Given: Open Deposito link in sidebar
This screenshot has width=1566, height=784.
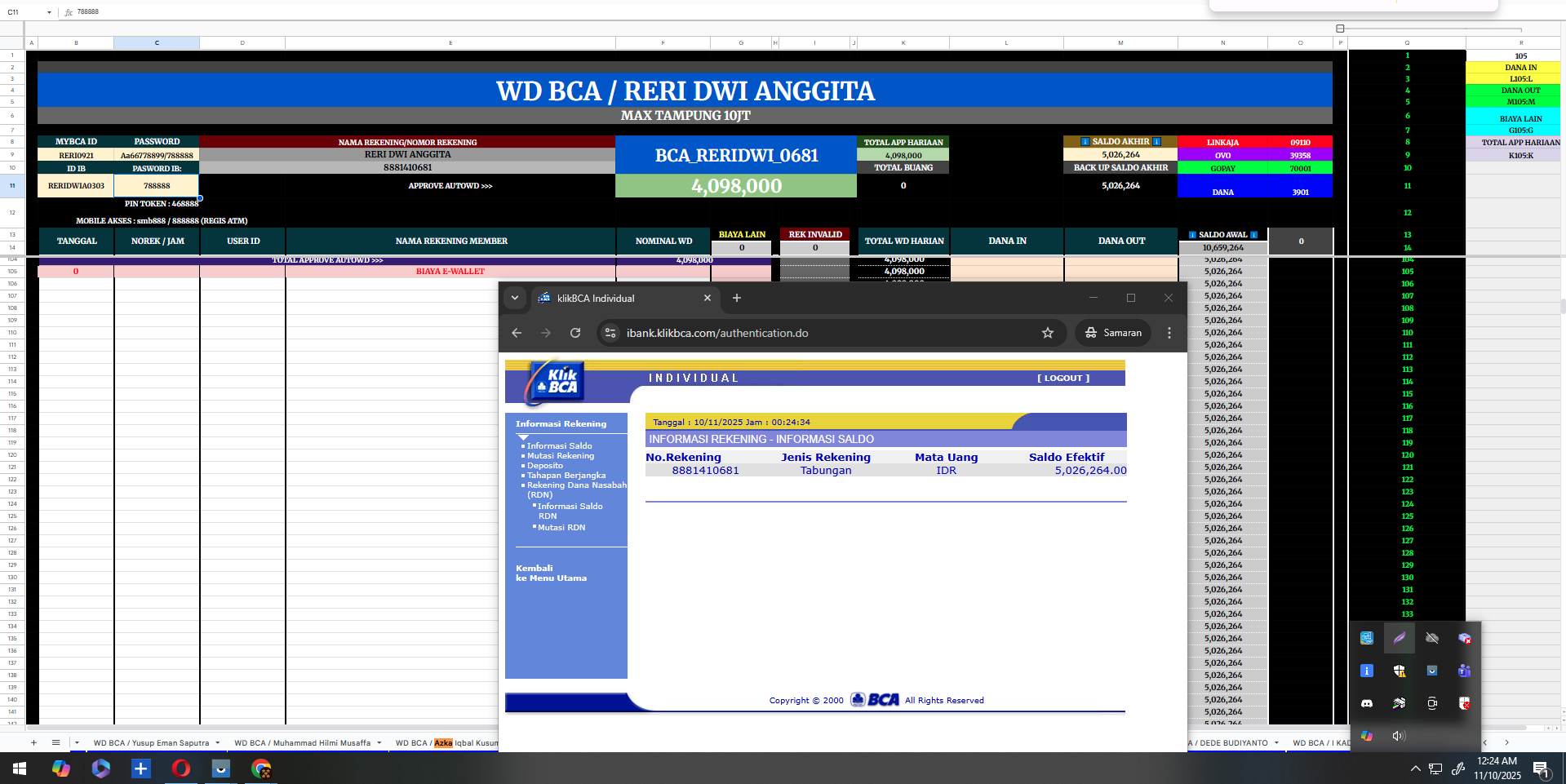Looking at the screenshot, I should (x=544, y=465).
